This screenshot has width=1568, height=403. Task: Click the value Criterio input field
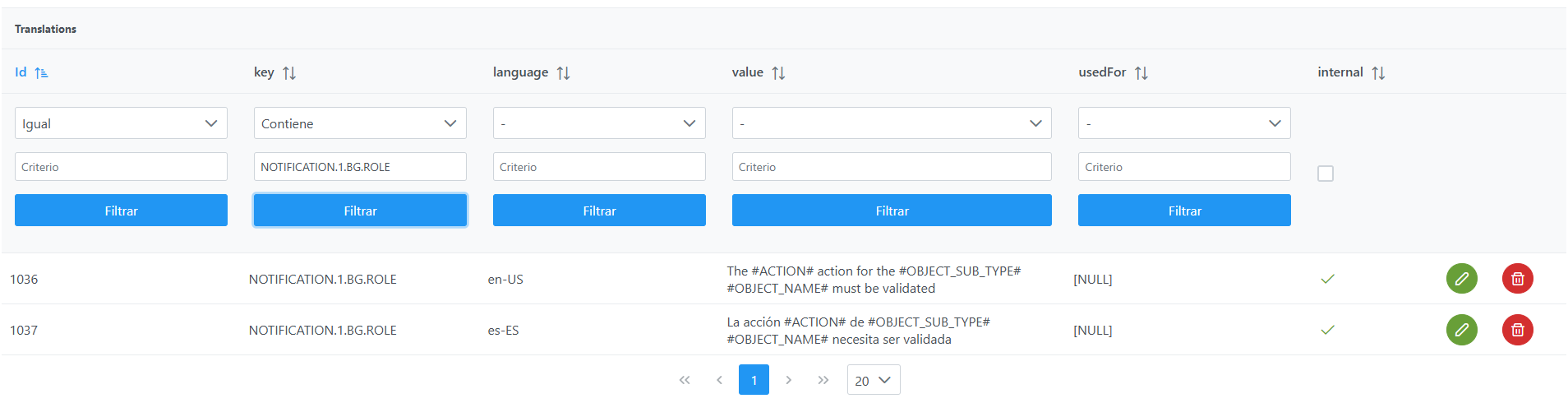click(892, 167)
